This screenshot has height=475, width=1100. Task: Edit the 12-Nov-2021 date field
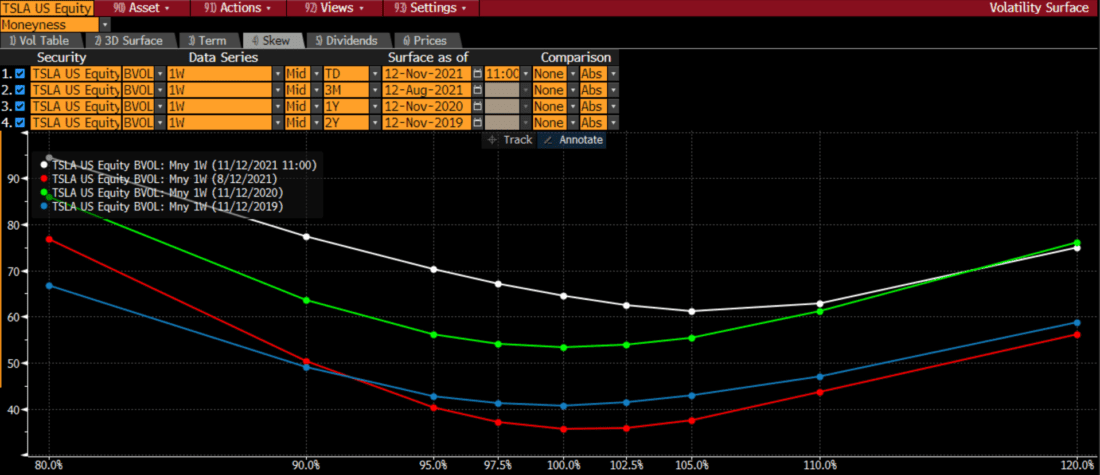coord(427,74)
